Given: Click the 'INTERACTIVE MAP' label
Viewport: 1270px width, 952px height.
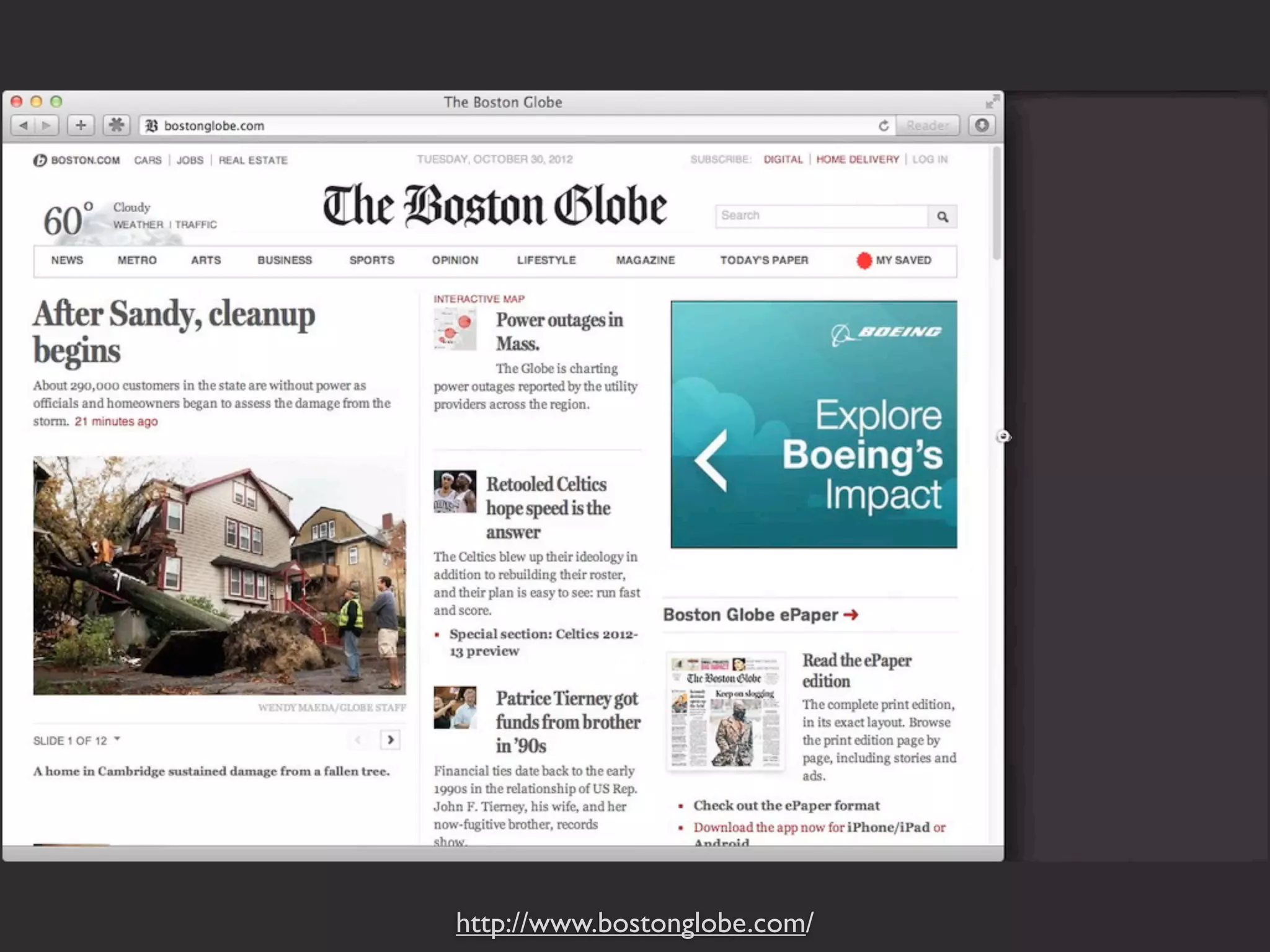Looking at the screenshot, I should (x=479, y=299).
